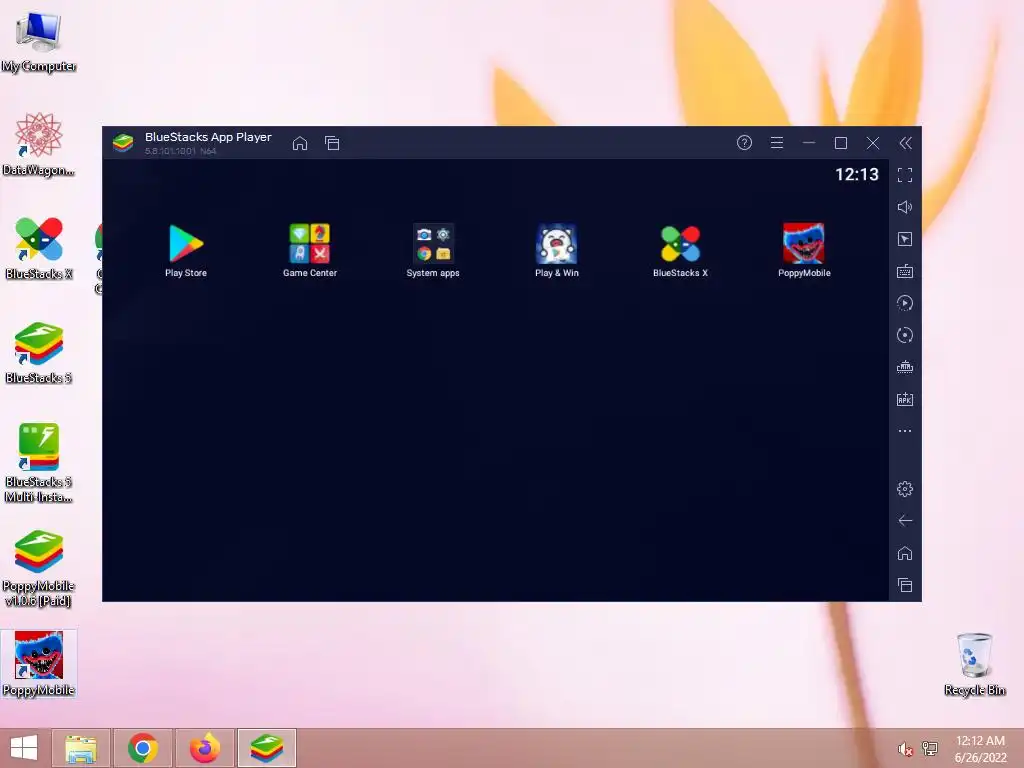Open BlueStacks X inside the App Player

680,250
